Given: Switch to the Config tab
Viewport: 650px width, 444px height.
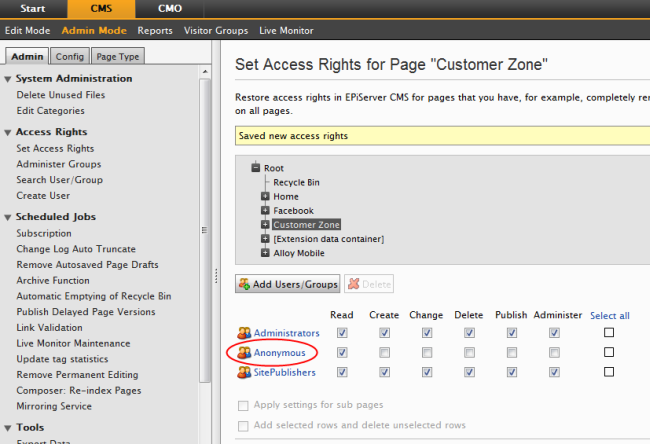Looking at the screenshot, I should tap(70, 57).
